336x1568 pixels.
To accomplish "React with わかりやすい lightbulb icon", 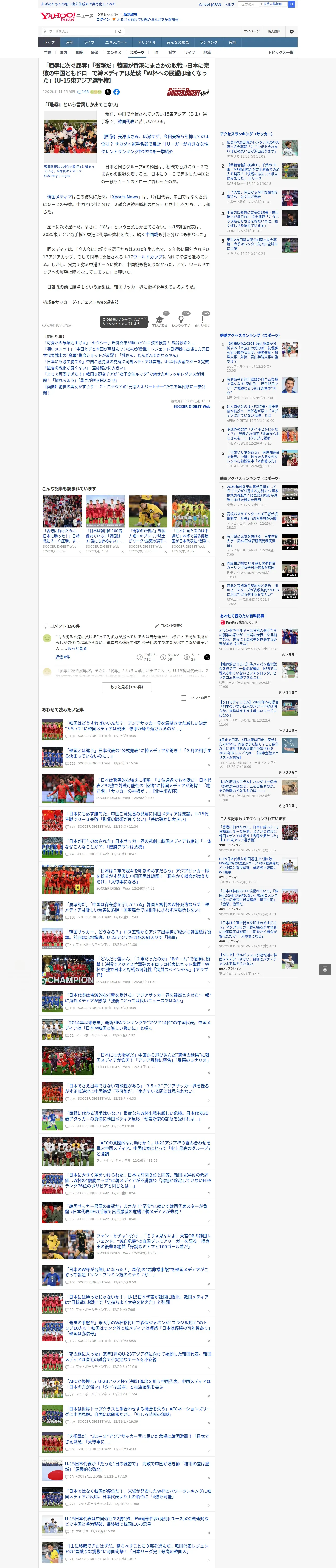I will [x=181, y=320].
